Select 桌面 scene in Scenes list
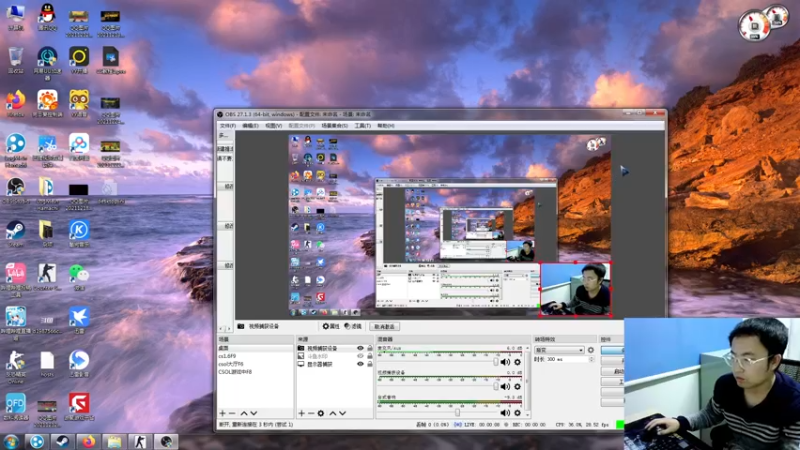800x450 pixels. [x=255, y=348]
